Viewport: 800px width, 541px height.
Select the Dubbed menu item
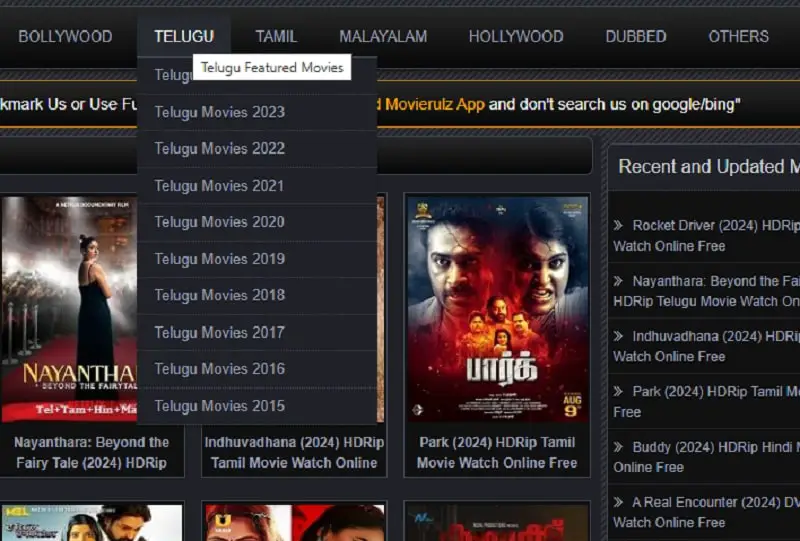point(635,36)
